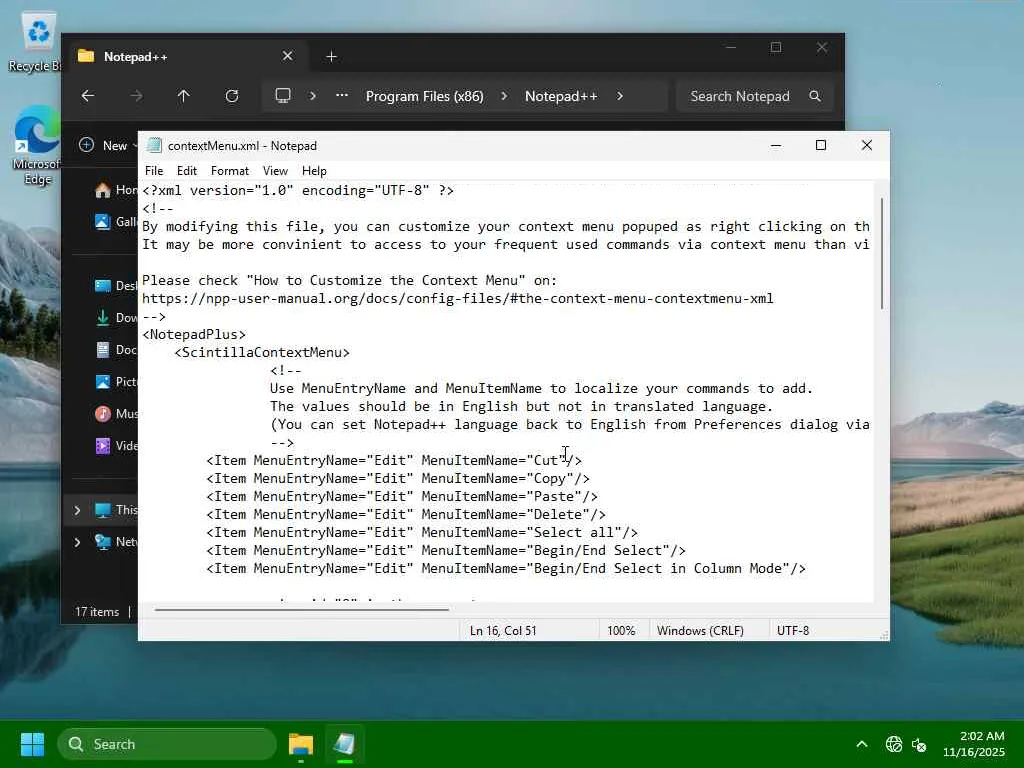Open the Help menu in Notepad
This screenshot has width=1024, height=768.
pos(314,171)
